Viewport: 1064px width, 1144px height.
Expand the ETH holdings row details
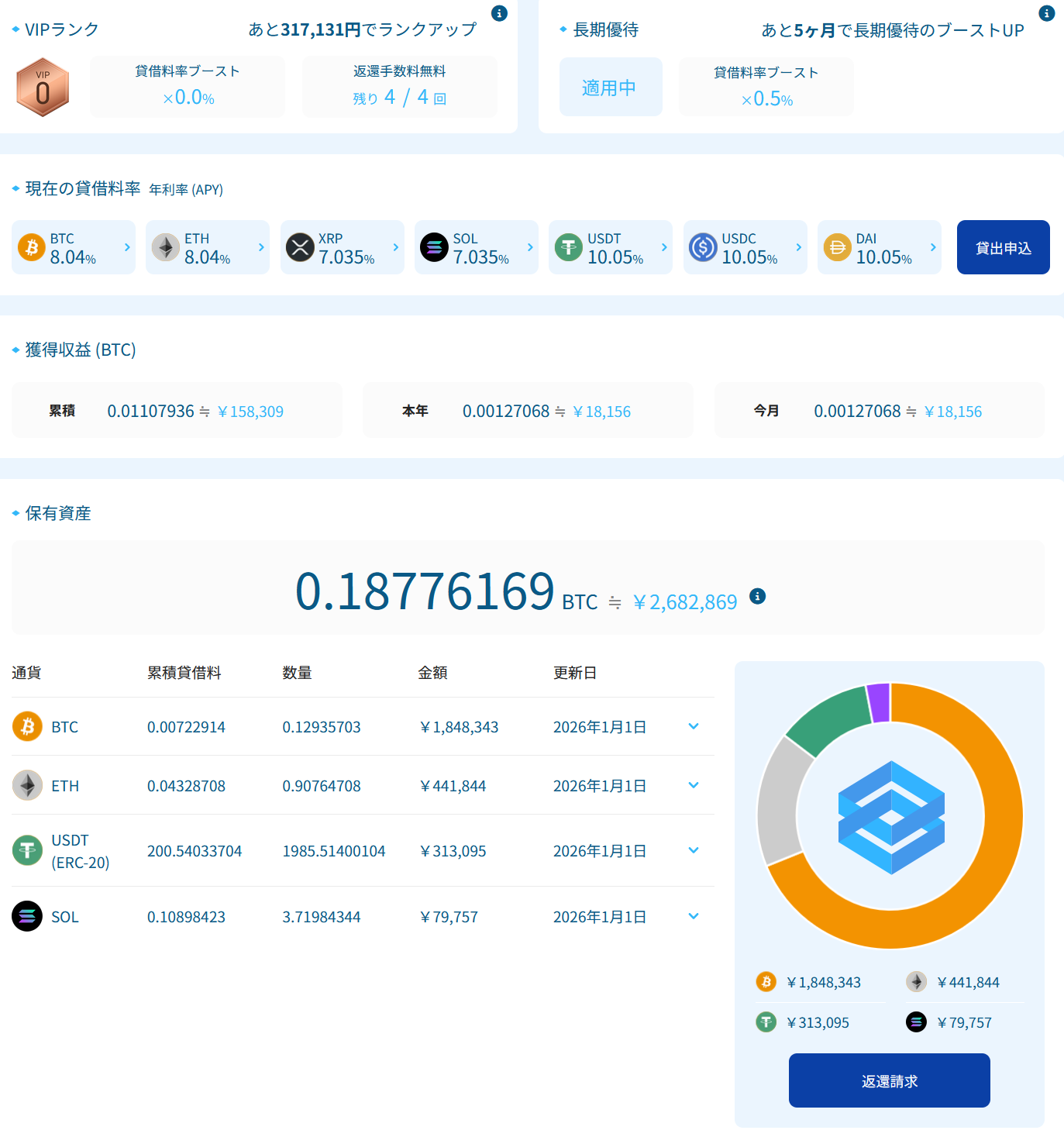tap(694, 785)
